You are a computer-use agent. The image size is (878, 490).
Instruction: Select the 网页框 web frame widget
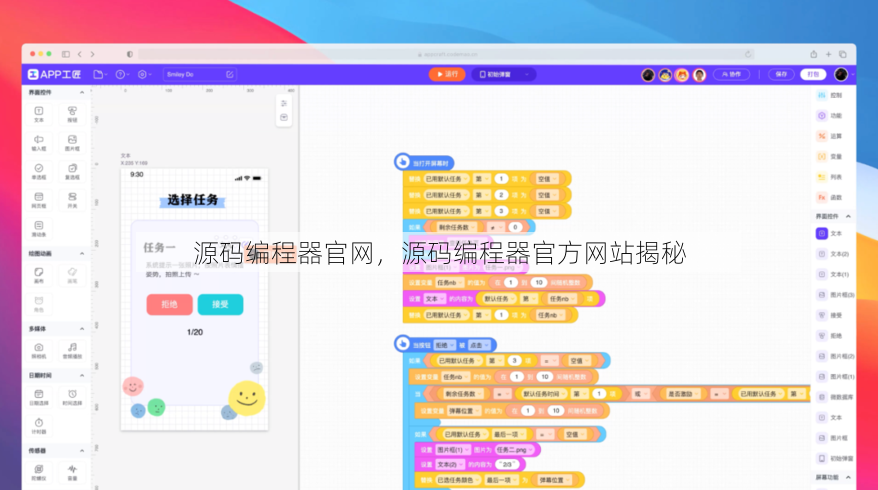click(39, 200)
